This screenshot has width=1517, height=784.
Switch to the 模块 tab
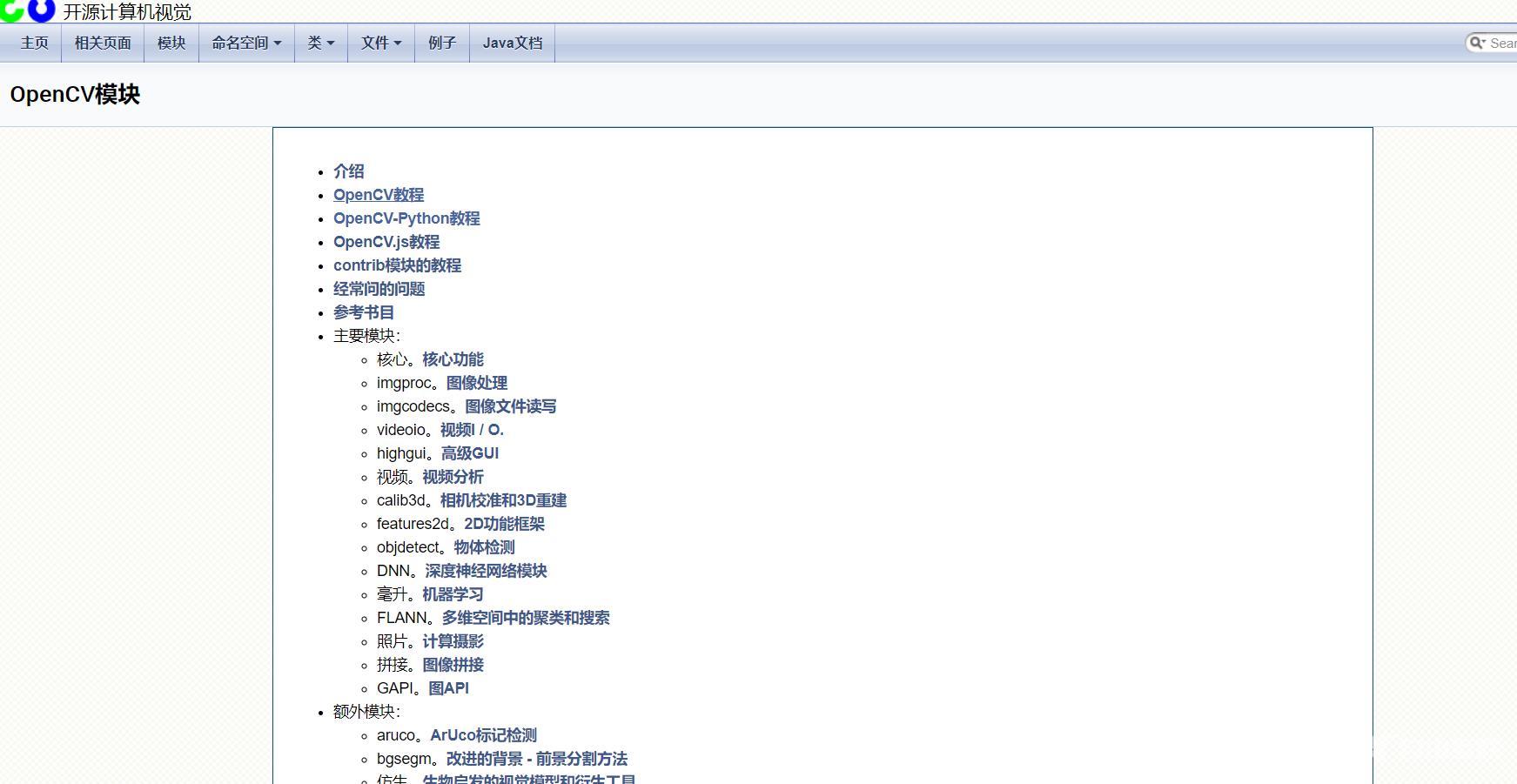(171, 43)
